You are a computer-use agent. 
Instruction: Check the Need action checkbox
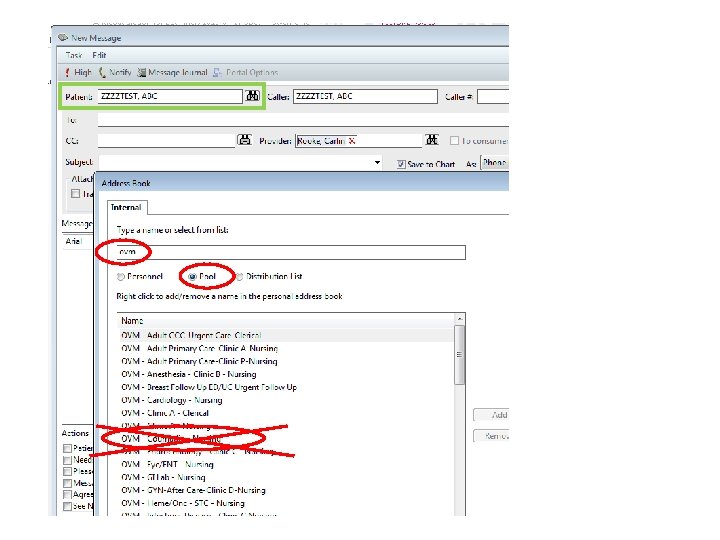(x=67, y=460)
